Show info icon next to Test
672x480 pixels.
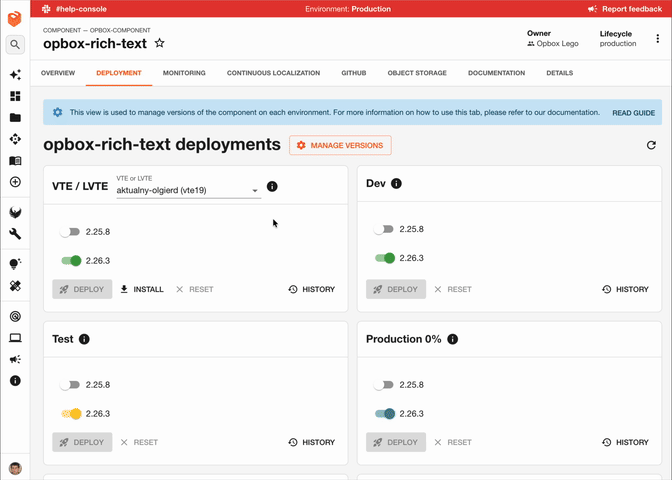(x=84, y=339)
